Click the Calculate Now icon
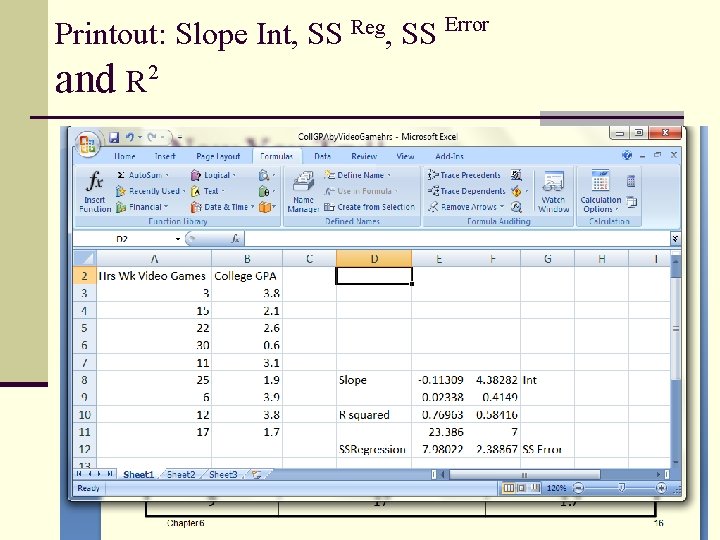The height and width of the screenshot is (540, 720). [x=631, y=181]
